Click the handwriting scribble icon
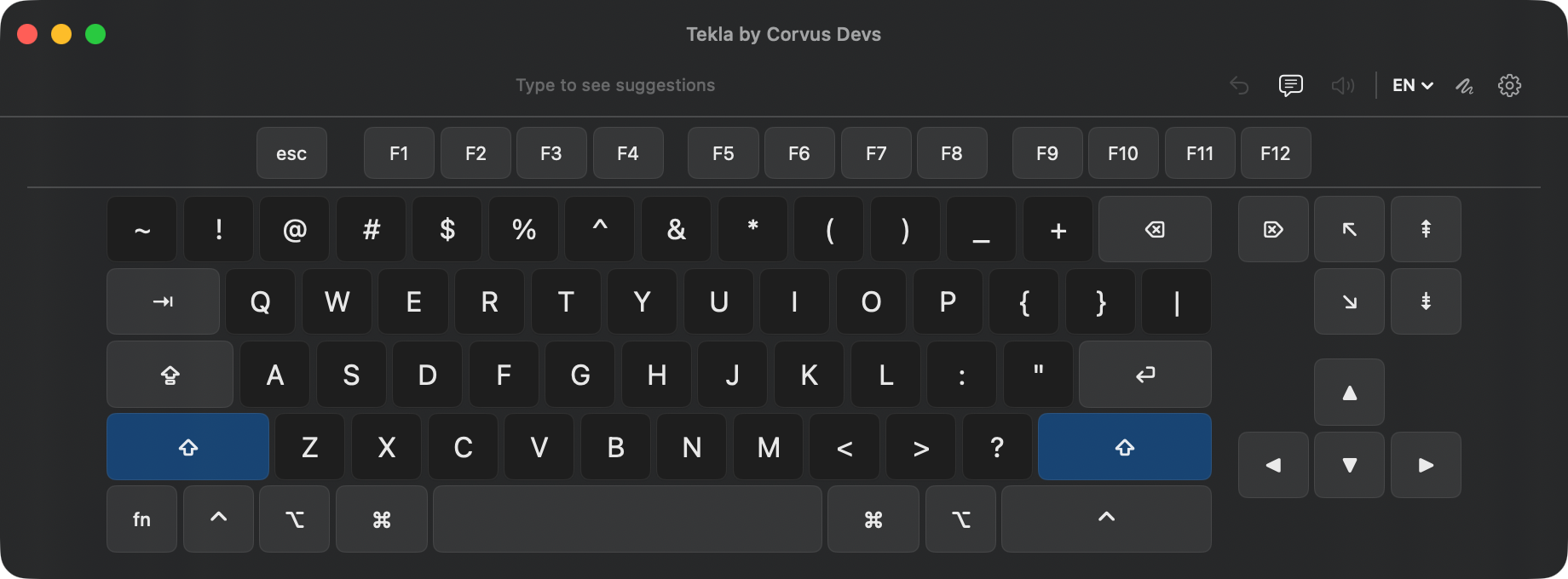Screen dimensions: 1568x579 (x=1465, y=85)
